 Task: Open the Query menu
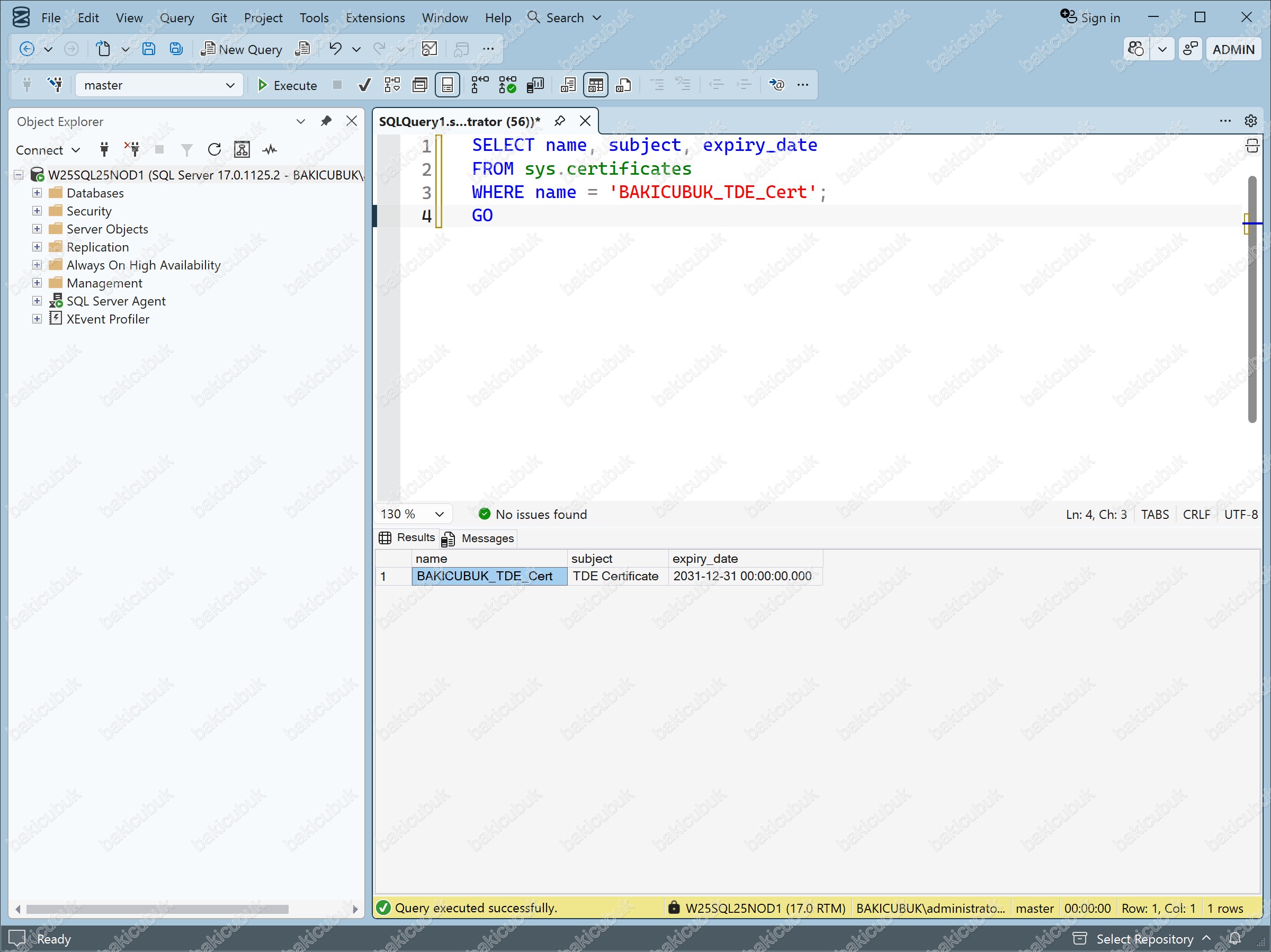click(x=176, y=18)
